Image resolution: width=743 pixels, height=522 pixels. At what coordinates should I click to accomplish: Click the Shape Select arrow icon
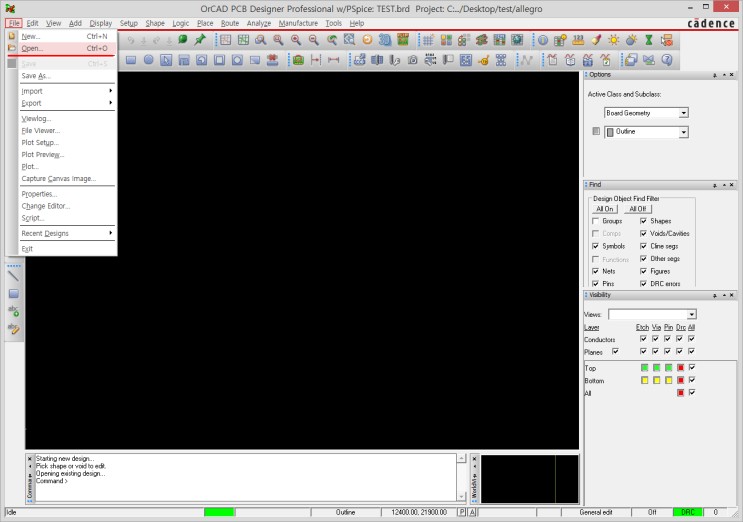point(166,60)
